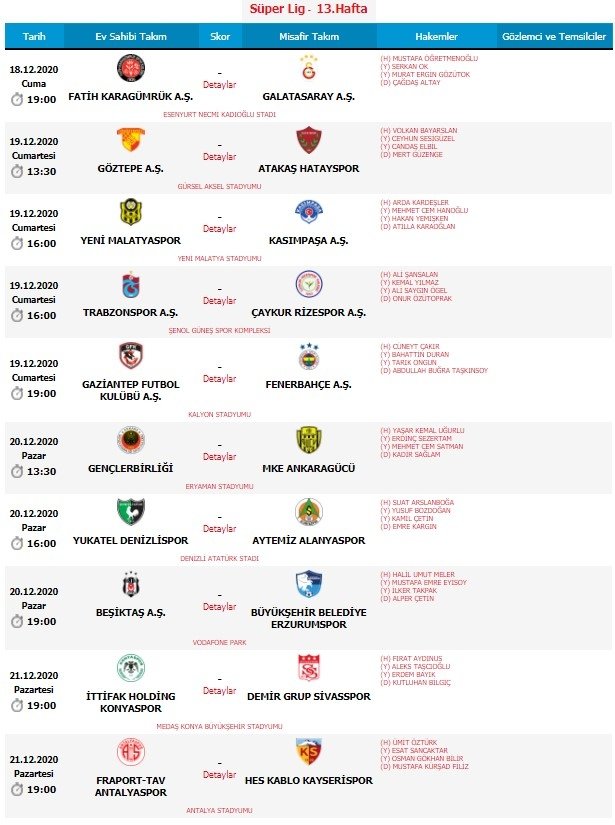Click the Tarih column header

pos(34,37)
